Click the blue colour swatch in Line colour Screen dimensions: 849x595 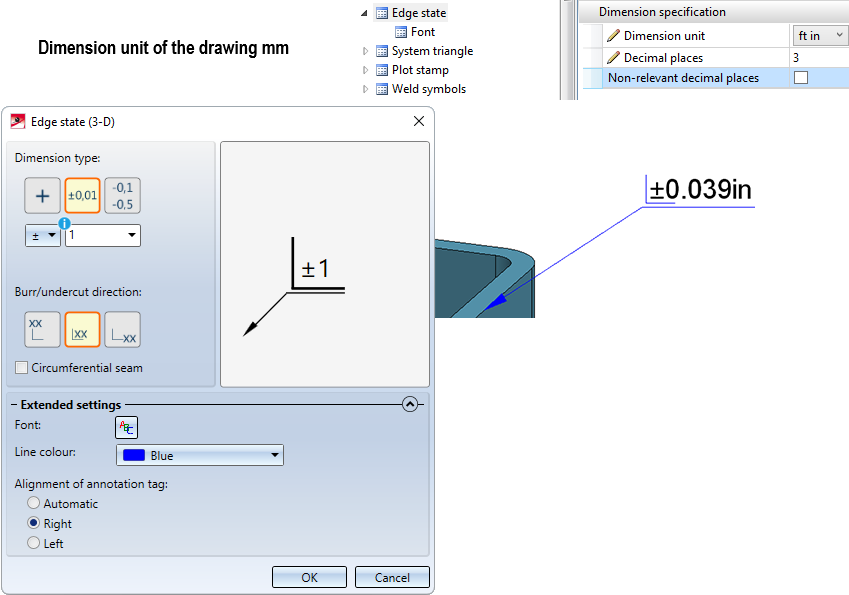(x=134, y=455)
